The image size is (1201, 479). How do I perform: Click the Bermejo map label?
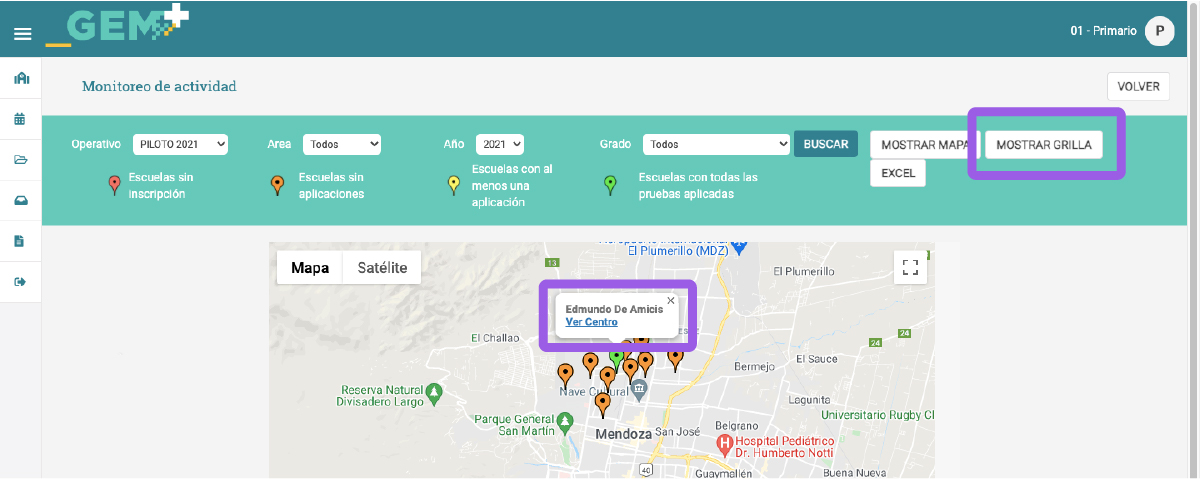coord(754,366)
